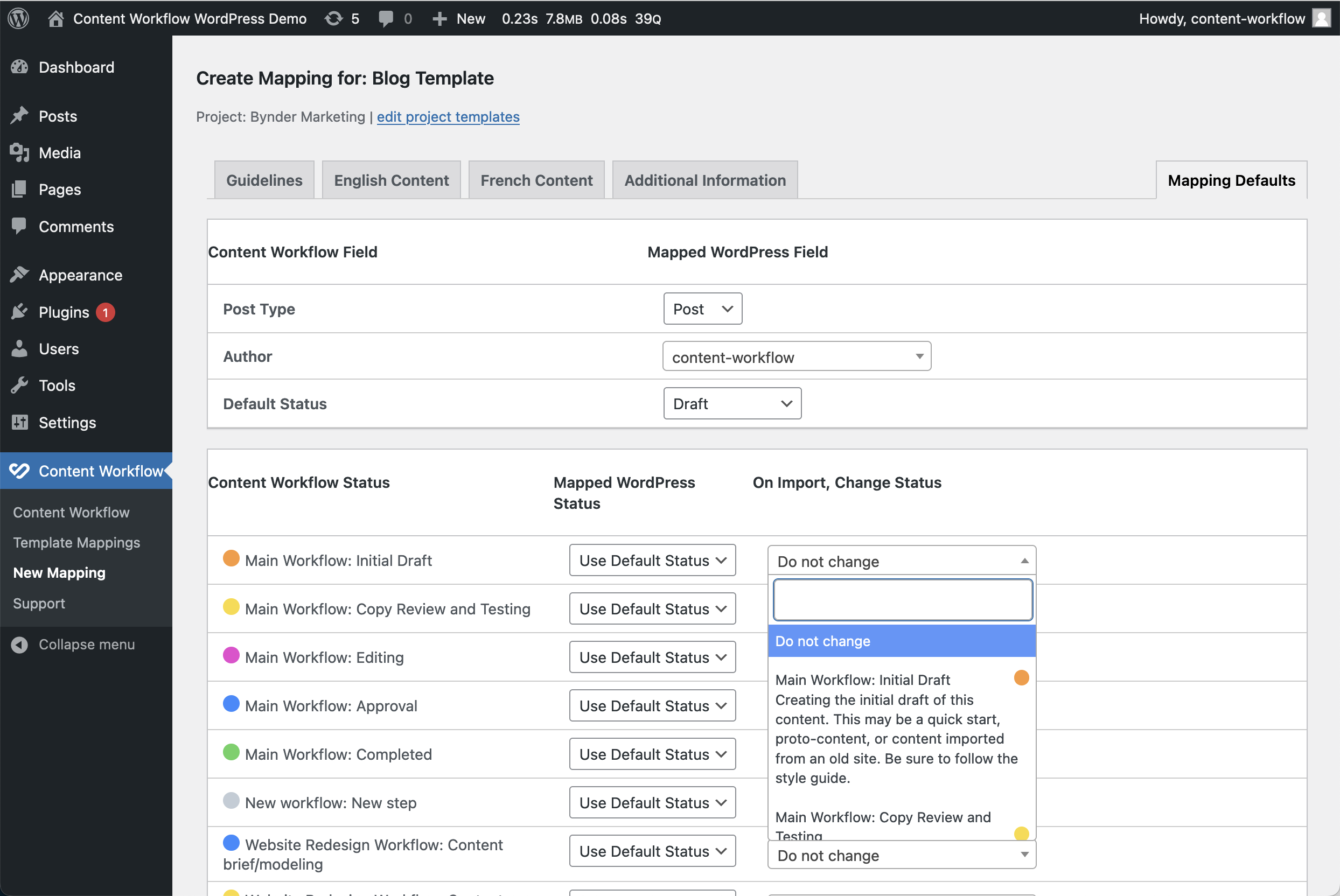The height and width of the screenshot is (896, 1340).
Task: Select the highlighted Do not change option
Action: click(x=901, y=641)
